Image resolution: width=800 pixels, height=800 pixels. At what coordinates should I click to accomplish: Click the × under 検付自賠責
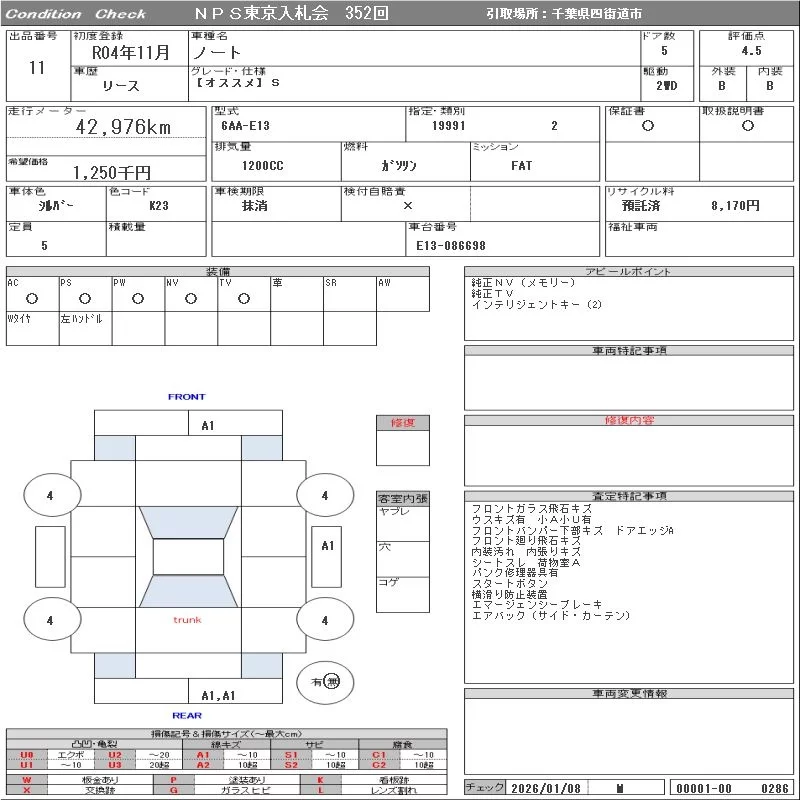tap(408, 206)
